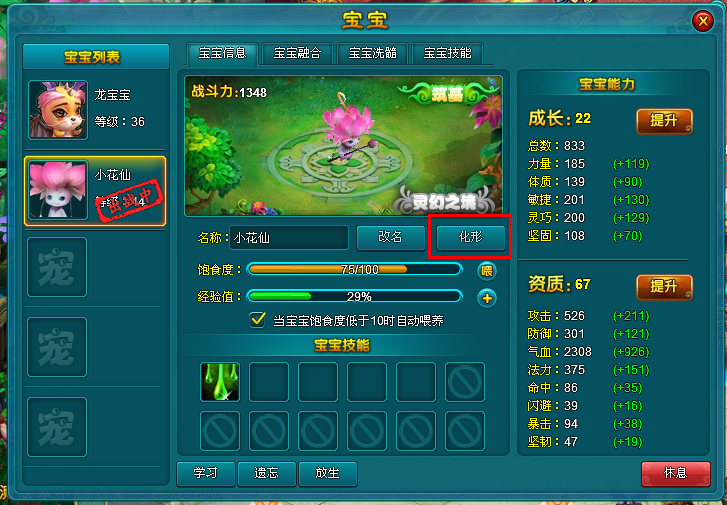Click the first locked slot in bottom skill row

220,431
